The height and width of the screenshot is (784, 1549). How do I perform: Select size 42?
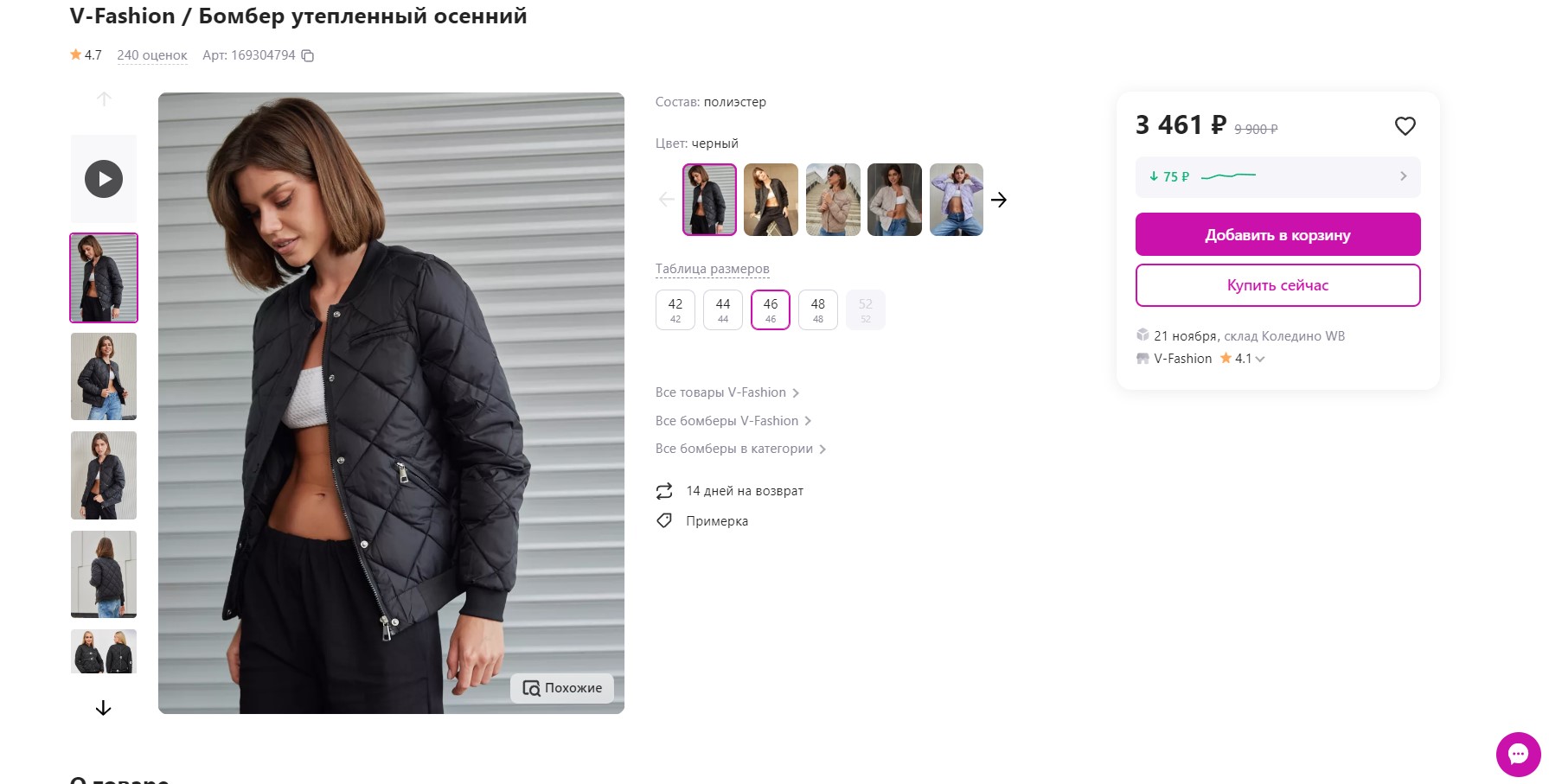pyautogui.click(x=675, y=309)
